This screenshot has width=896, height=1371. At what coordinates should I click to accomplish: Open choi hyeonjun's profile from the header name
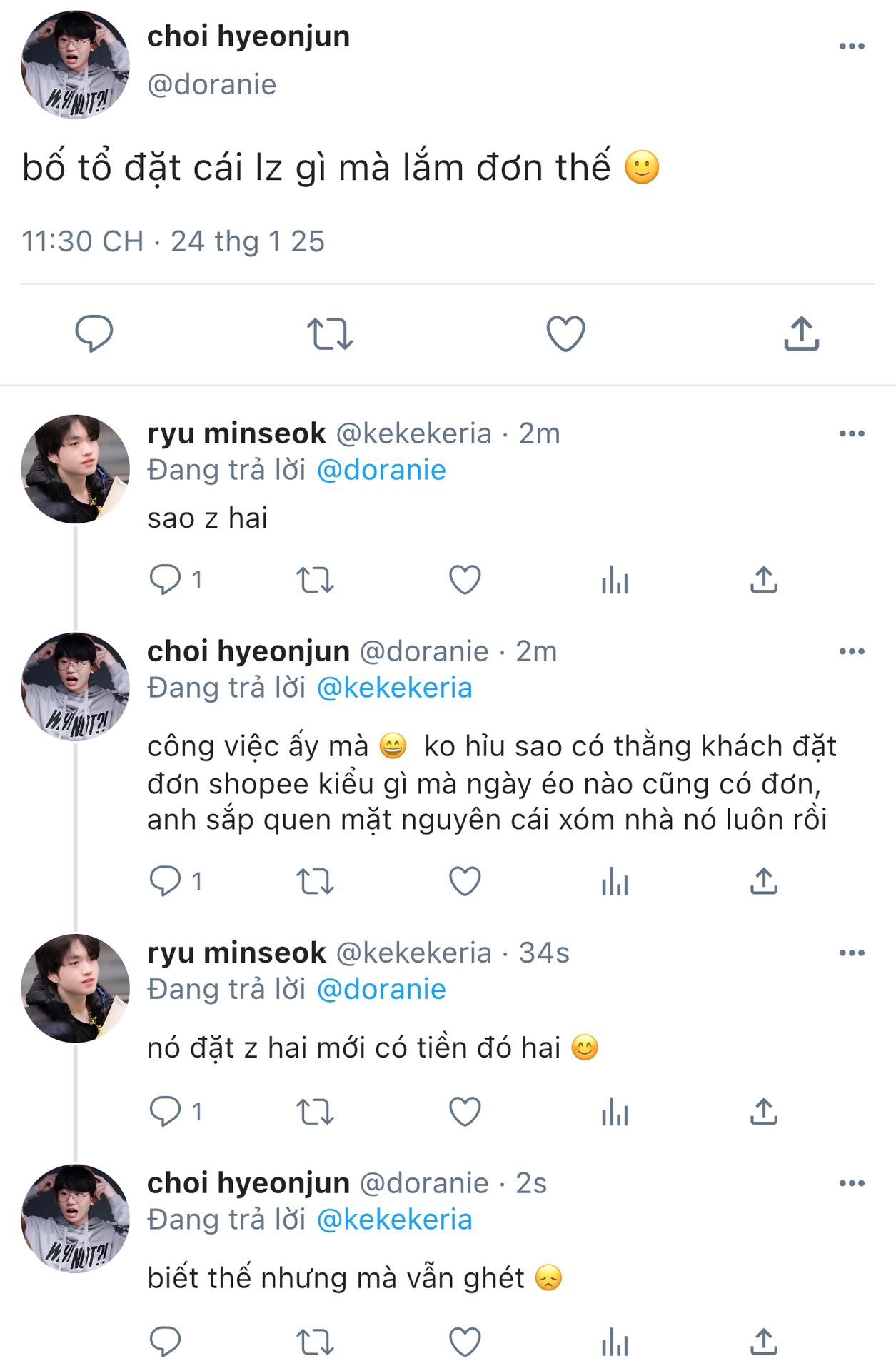tap(248, 36)
